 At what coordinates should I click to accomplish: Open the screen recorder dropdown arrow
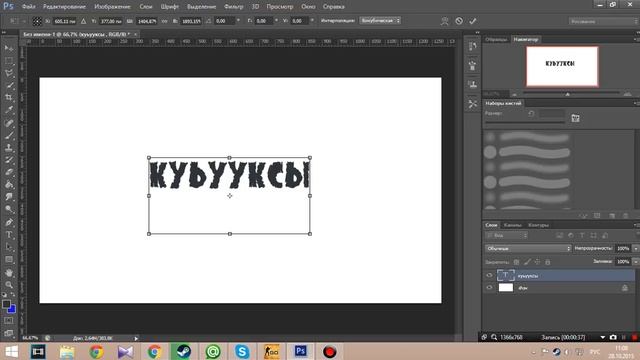pos(602,338)
